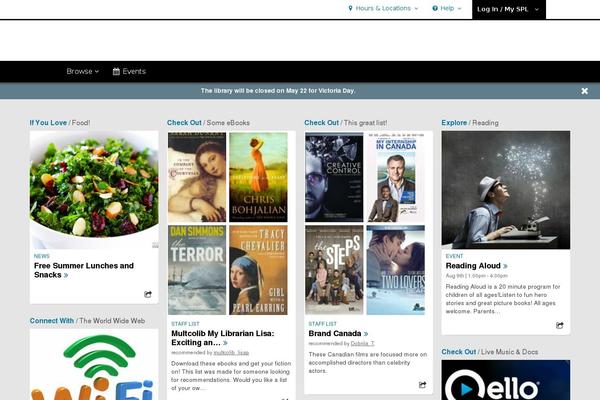Open Multcolib My Librarian Lisa staff list
Viewport: 600px width, 400px height.
tap(223, 338)
